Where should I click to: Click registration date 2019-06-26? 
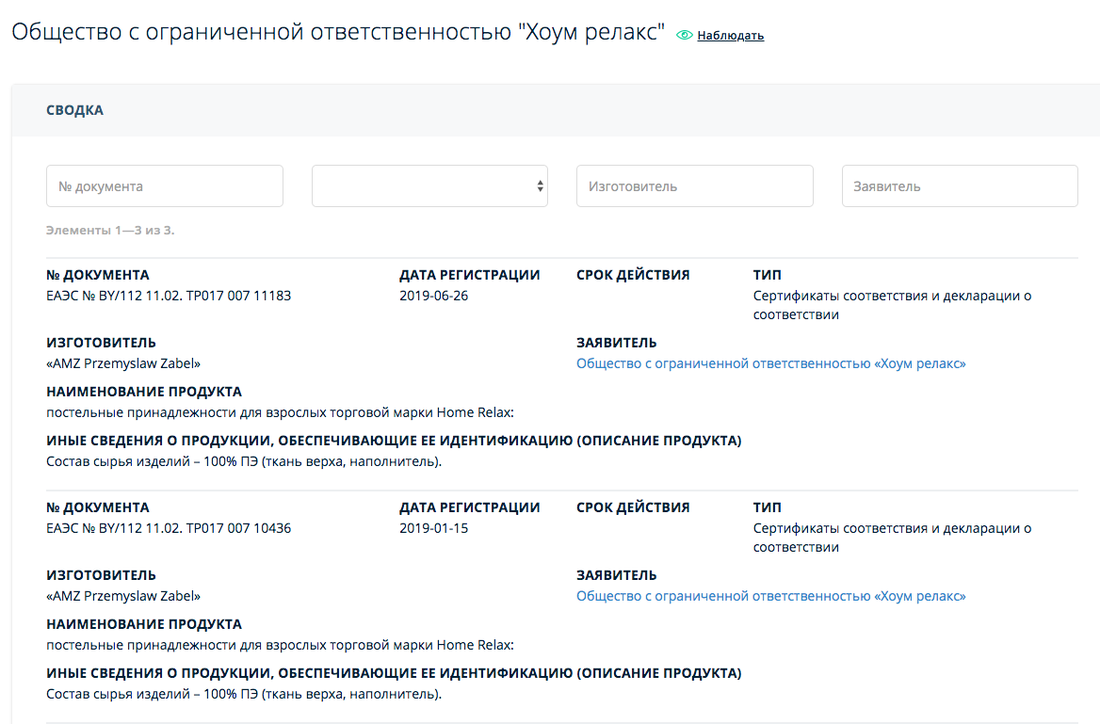point(434,295)
